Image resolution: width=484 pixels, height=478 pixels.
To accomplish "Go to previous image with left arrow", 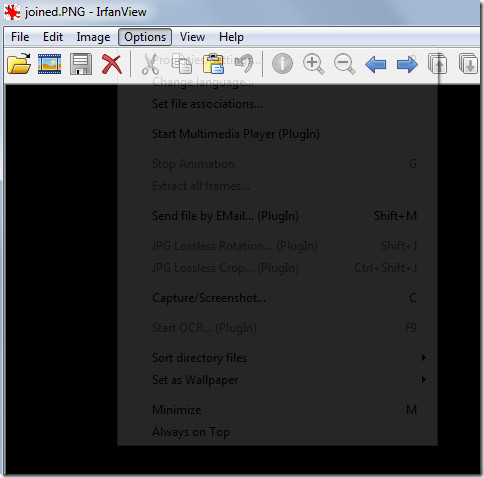I will [376, 64].
